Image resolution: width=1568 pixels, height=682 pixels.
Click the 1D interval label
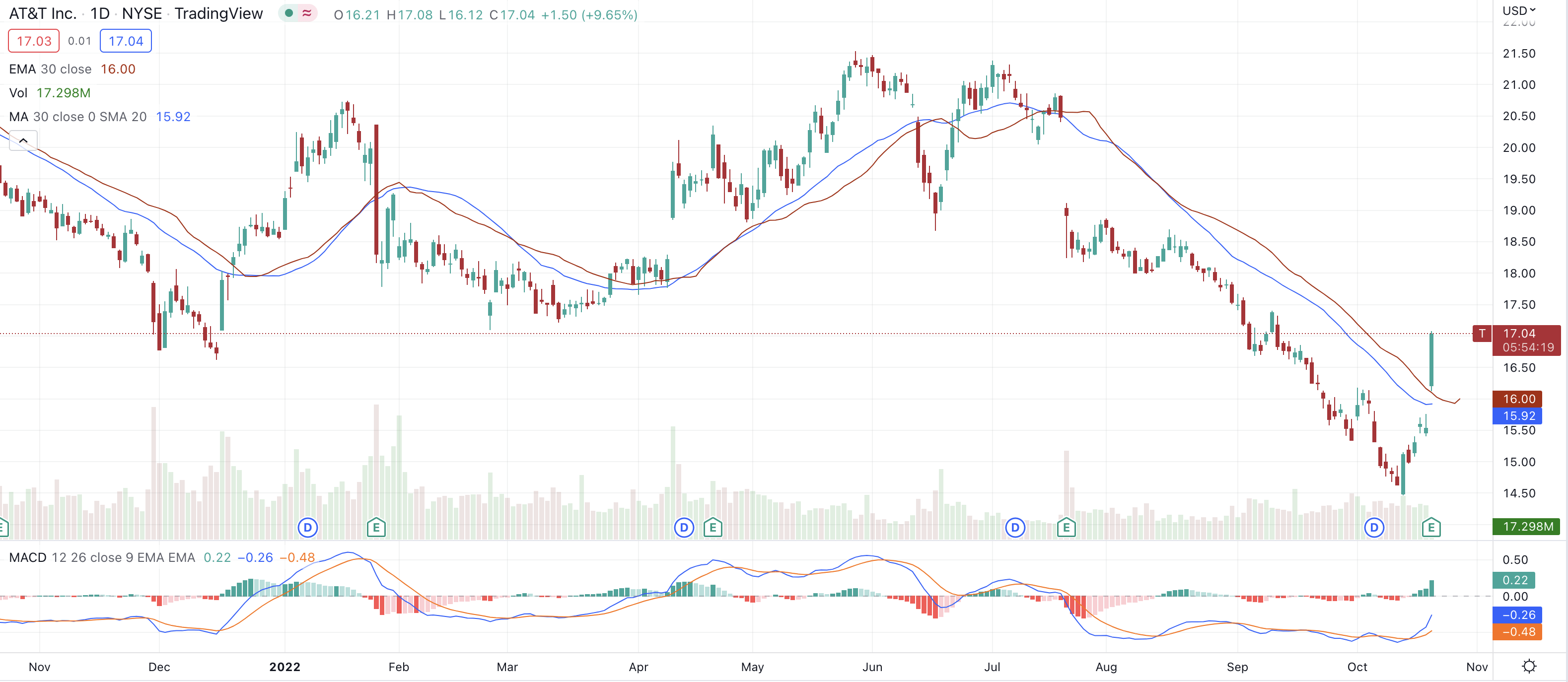coord(100,13)
